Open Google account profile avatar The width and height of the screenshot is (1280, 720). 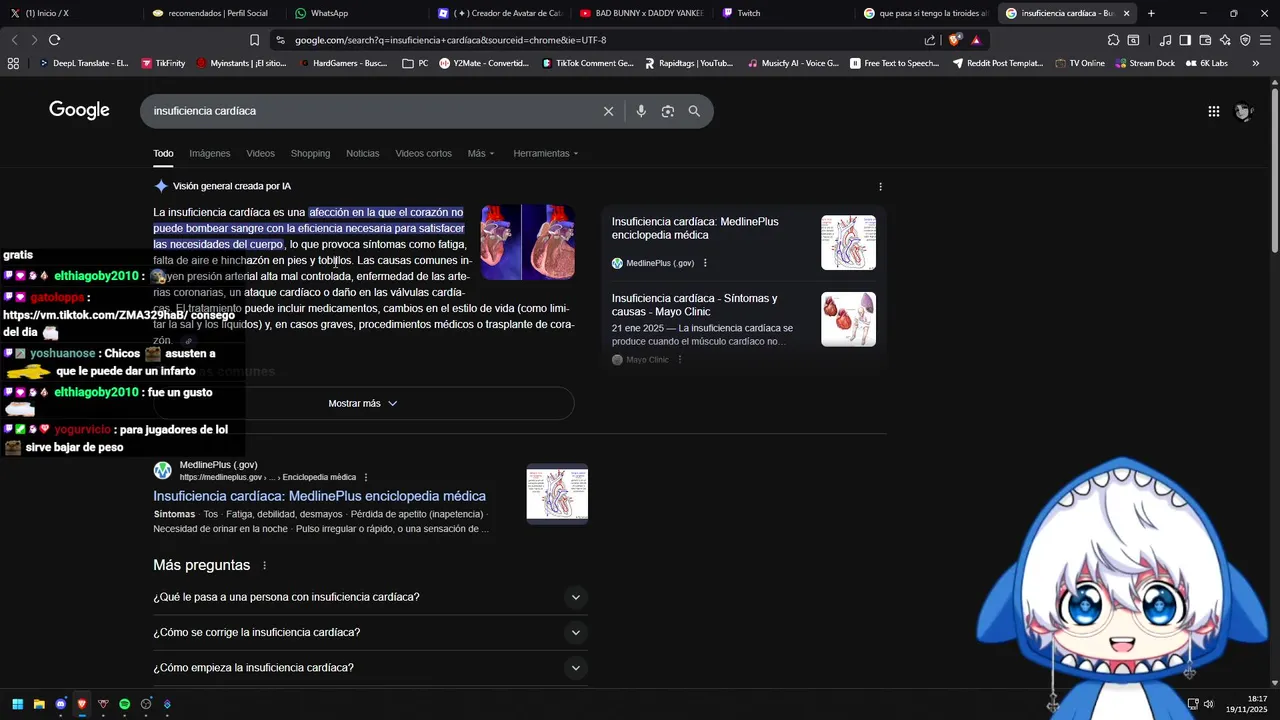click(x=1244, y=112)
